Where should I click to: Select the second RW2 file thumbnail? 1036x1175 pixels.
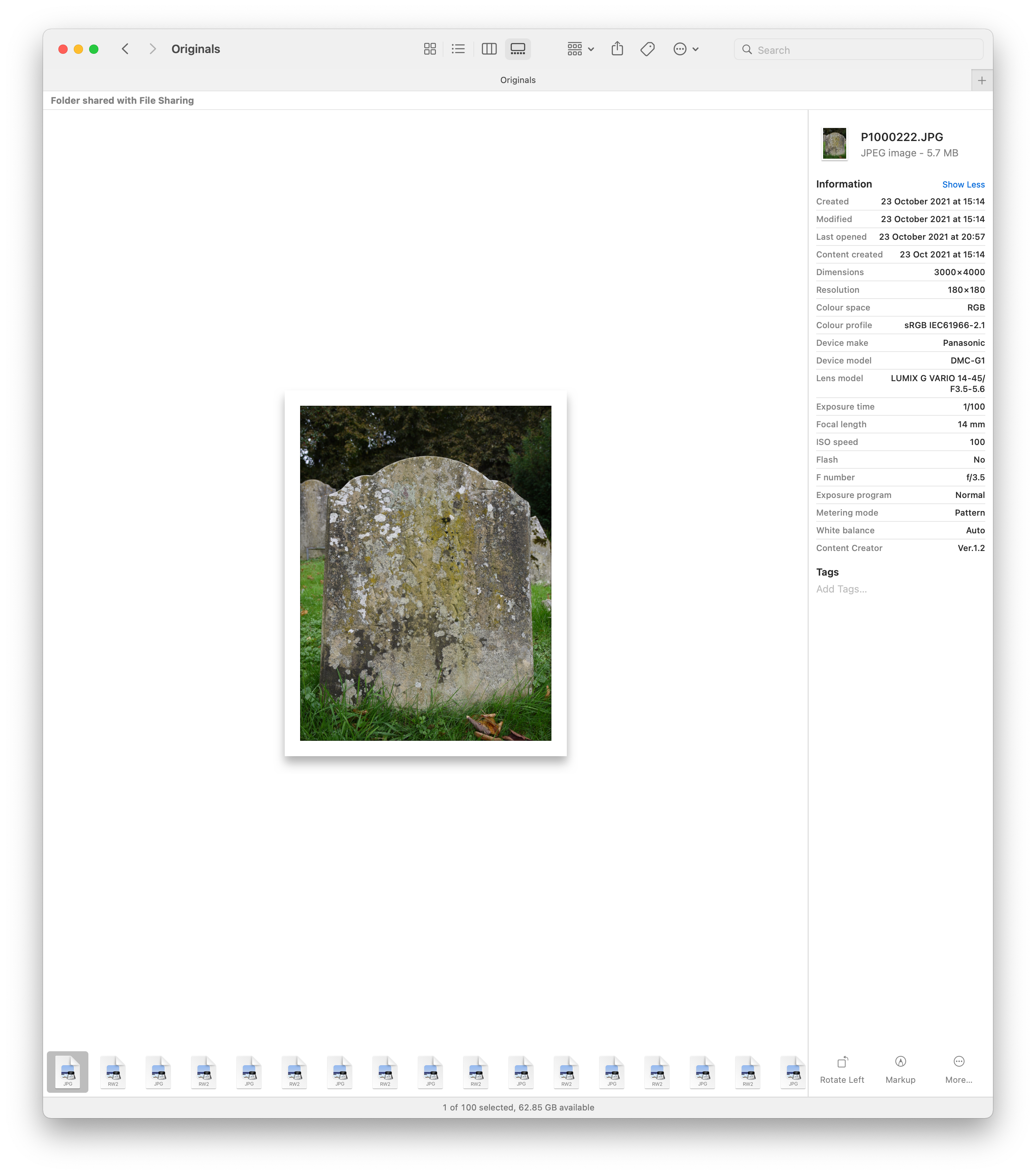coord(204,1072)
